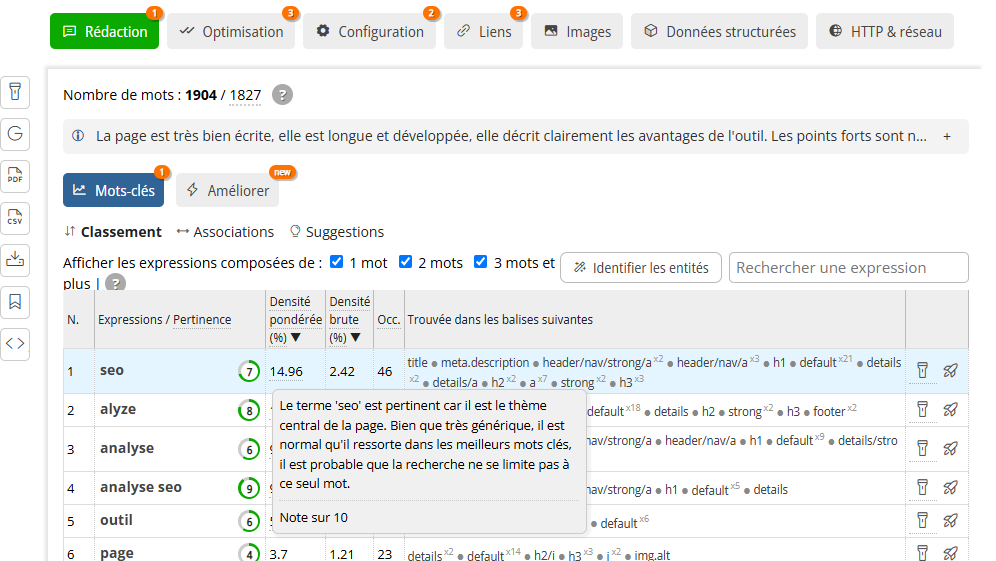The height and width of the screenshot is (561, 996).
Task: Delete the 'page' row with trash icon
Action: [922, 553]
